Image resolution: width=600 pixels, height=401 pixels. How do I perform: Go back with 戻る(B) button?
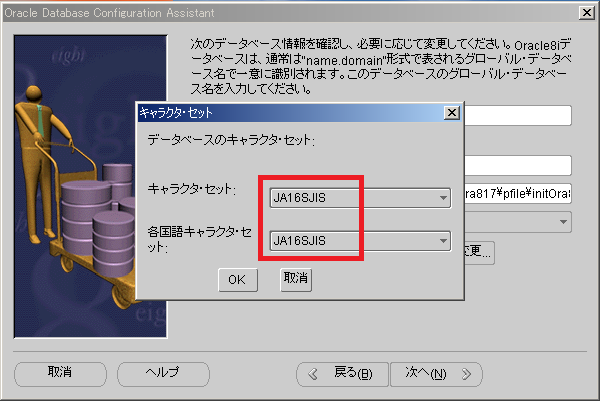(342, 373)
